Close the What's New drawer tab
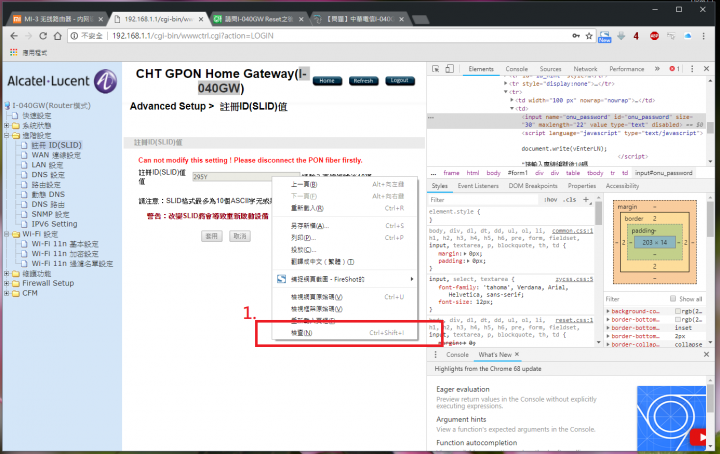Image resolution: width=720 pixels, height=454 pixels. pyautogui.click(x=517, y=354)
